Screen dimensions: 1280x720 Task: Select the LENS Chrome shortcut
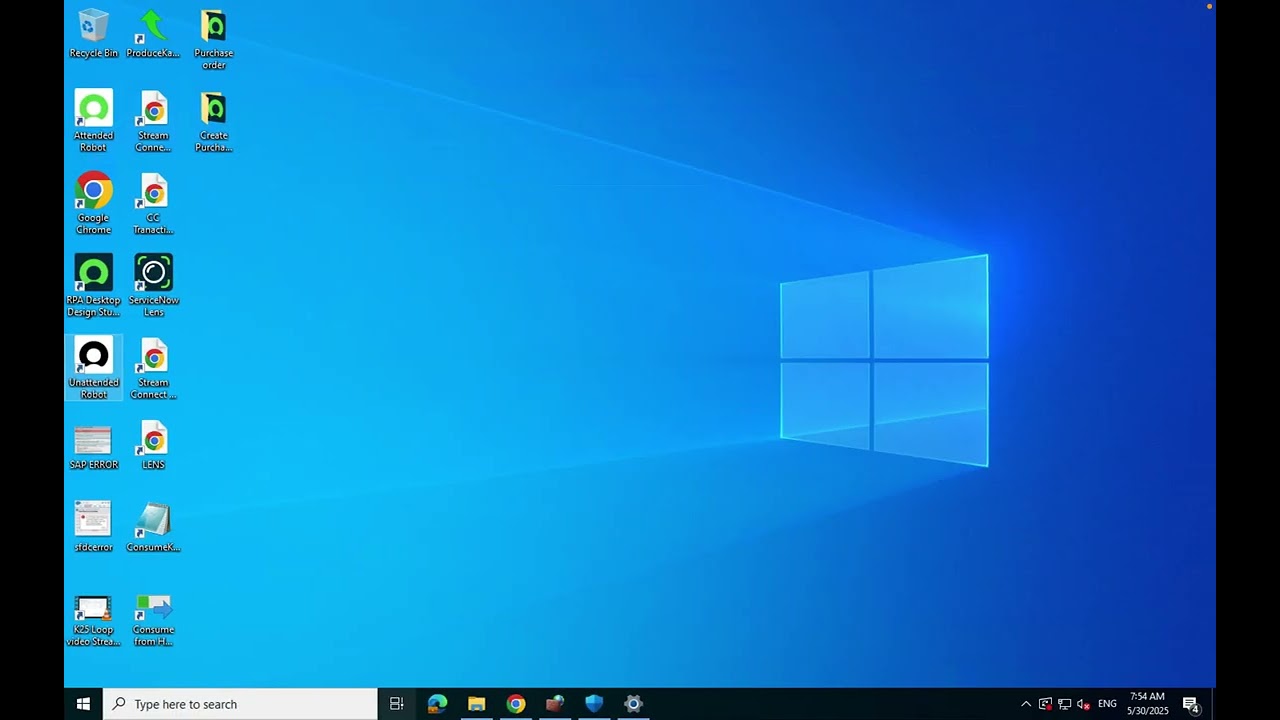pyautogui.click(x=153, y=445)
